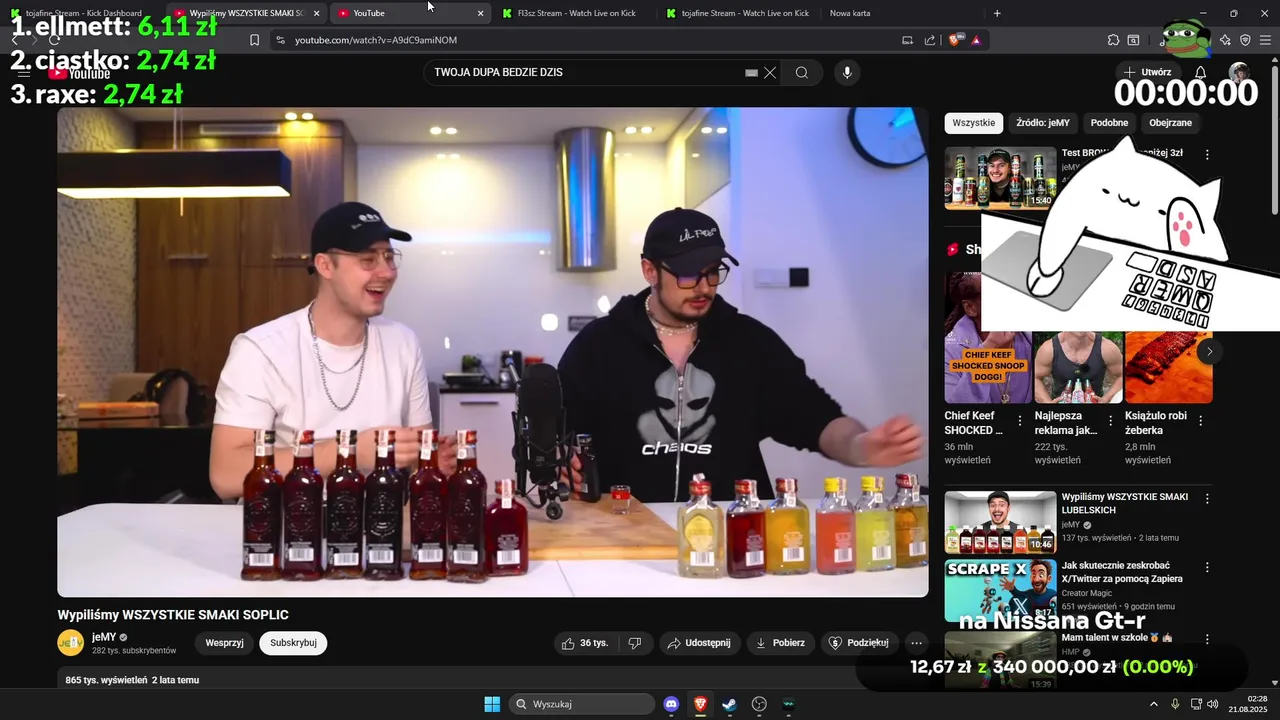This screenshot has height=720, width=1280.
Task: Open the jeMY channel avatar
Action: click(x=70, y=643)
